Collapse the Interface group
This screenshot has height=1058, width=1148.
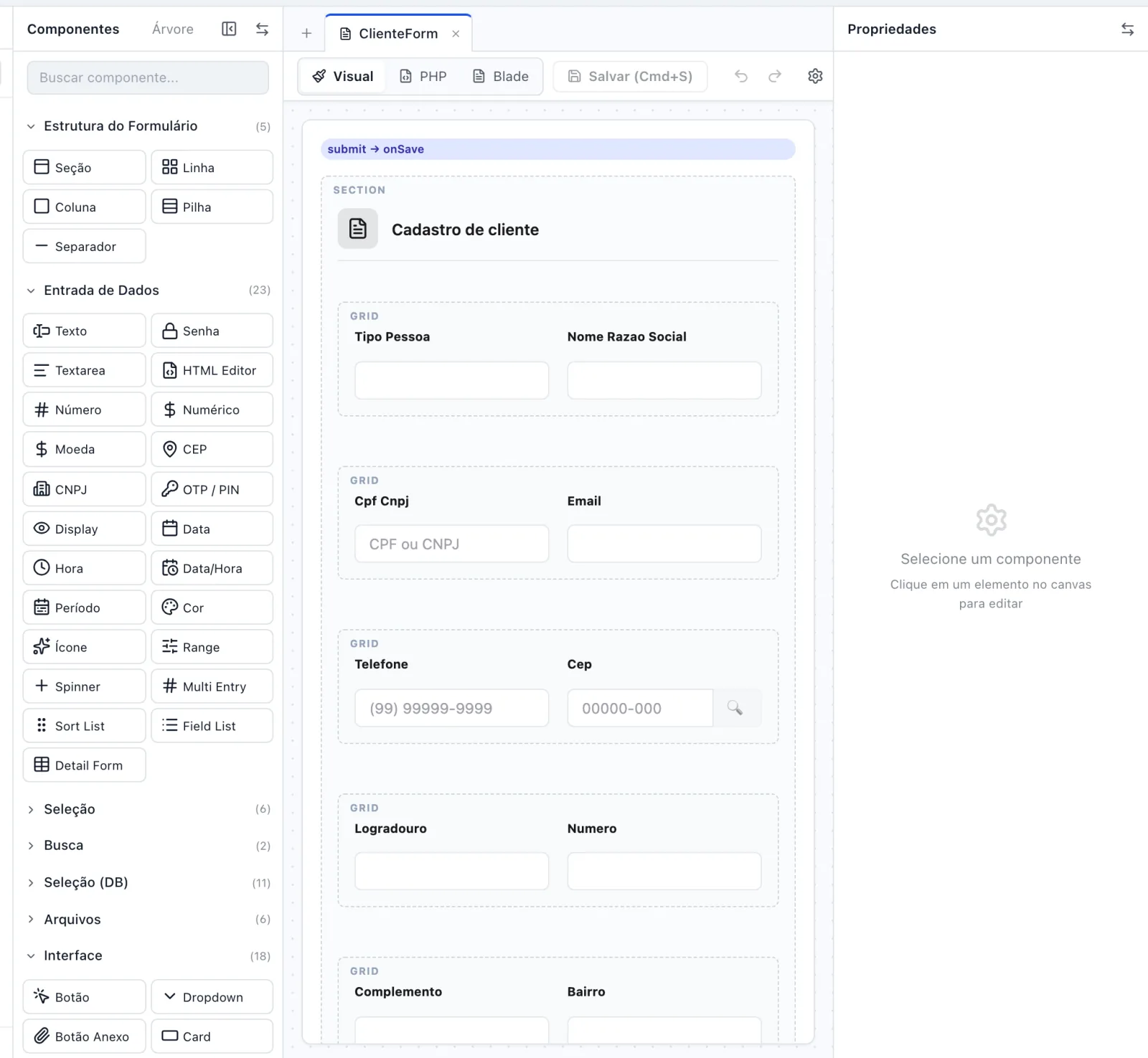[148, 955]
